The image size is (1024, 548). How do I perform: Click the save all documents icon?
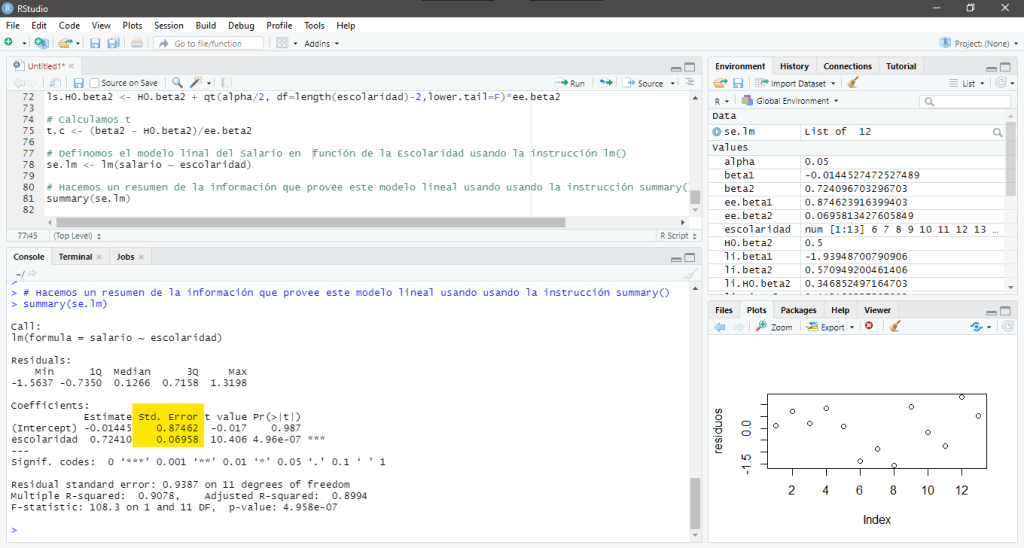click(113, 43)
